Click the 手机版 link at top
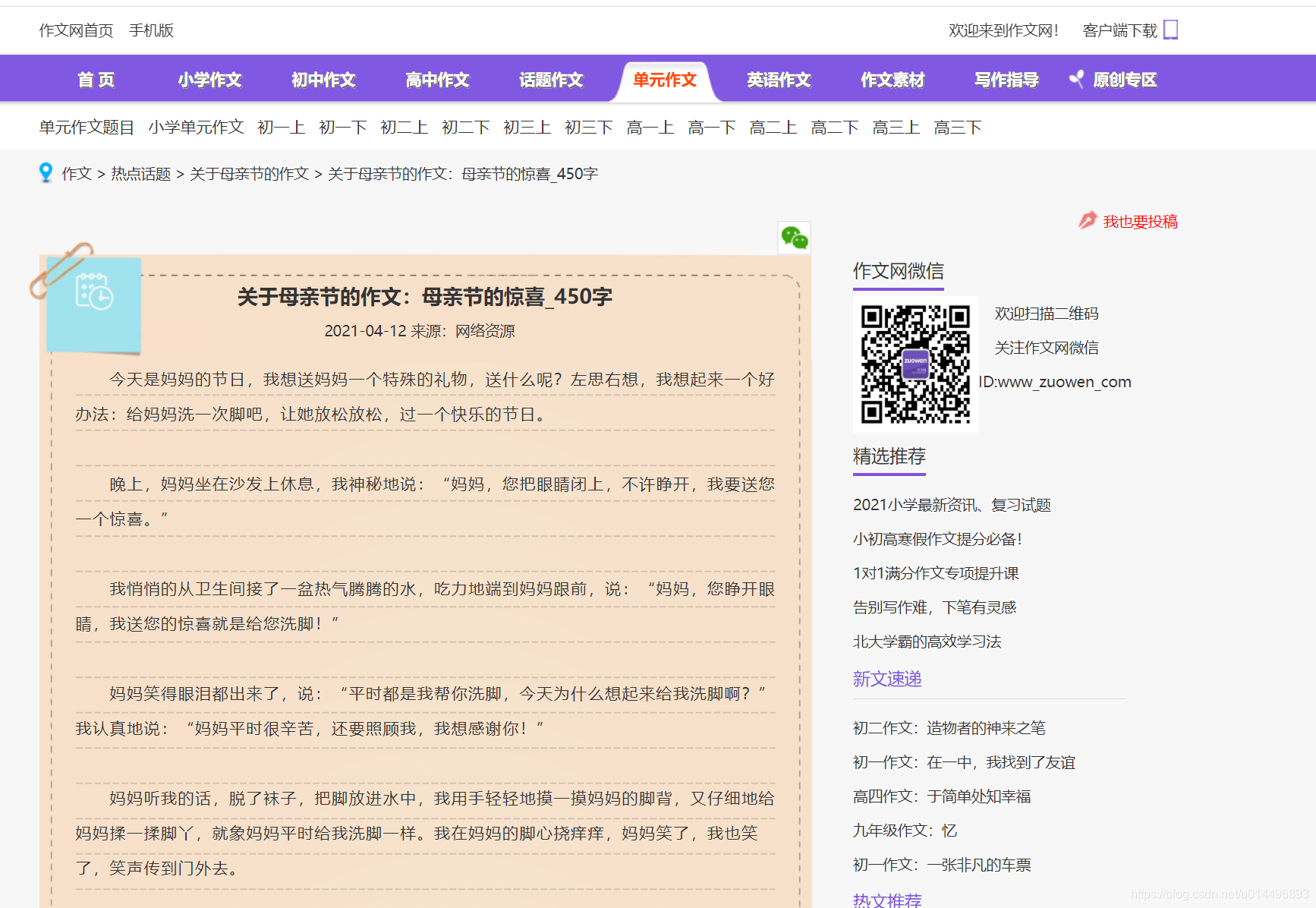This screenshot has width=1316, height=908. (x=152, y=30)
